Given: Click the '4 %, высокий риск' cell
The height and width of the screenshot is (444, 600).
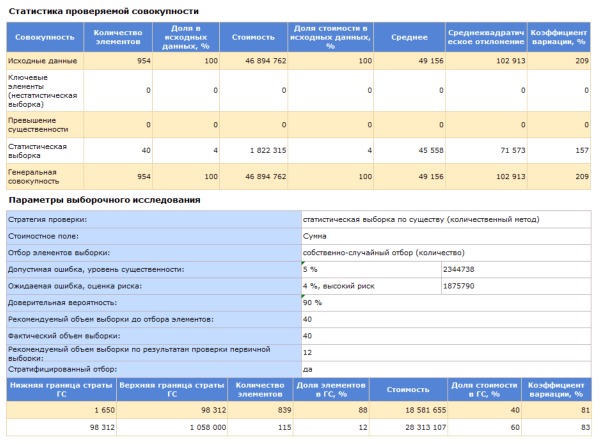Looking at the screenshot, I should (x=371, y=286).
